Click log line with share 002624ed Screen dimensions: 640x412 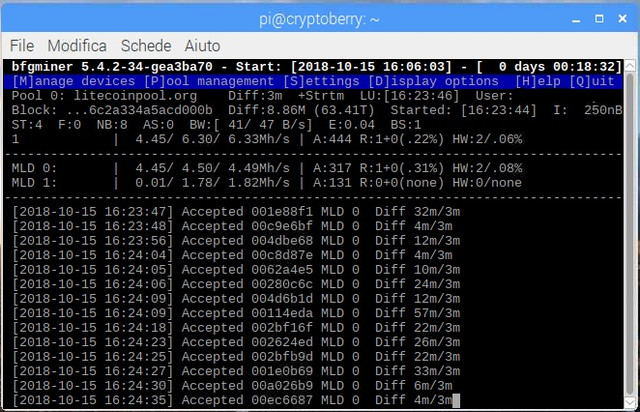[x=236, y=342]
